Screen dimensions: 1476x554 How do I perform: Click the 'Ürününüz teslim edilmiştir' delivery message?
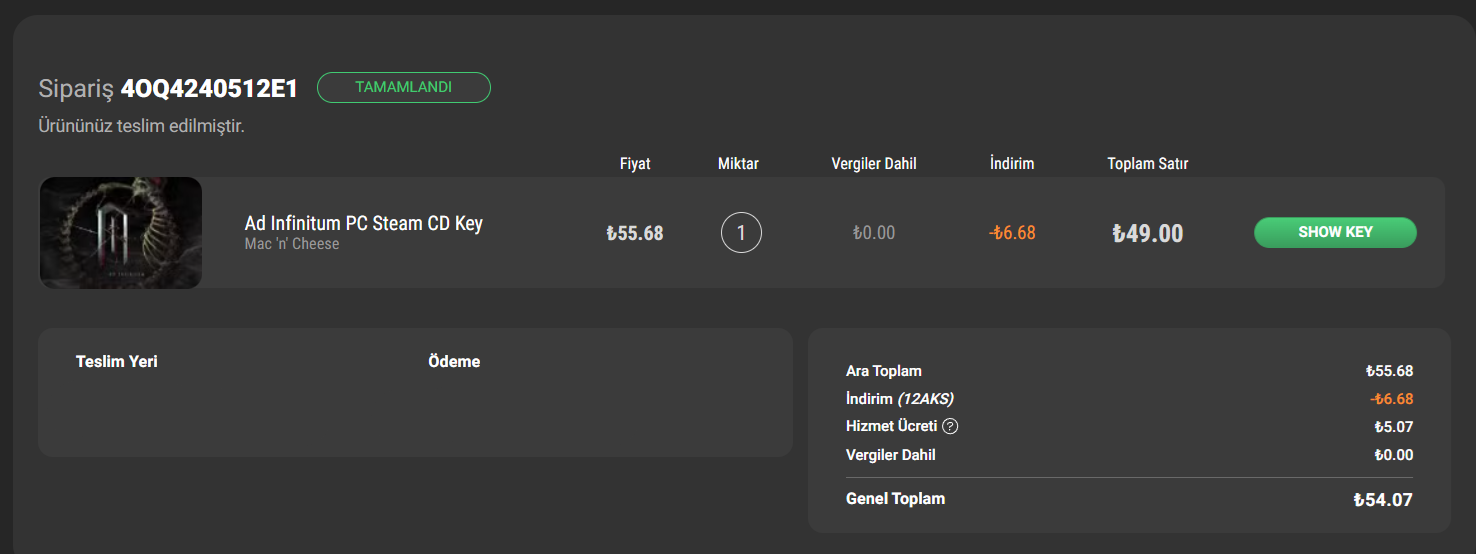coord(141,127)
